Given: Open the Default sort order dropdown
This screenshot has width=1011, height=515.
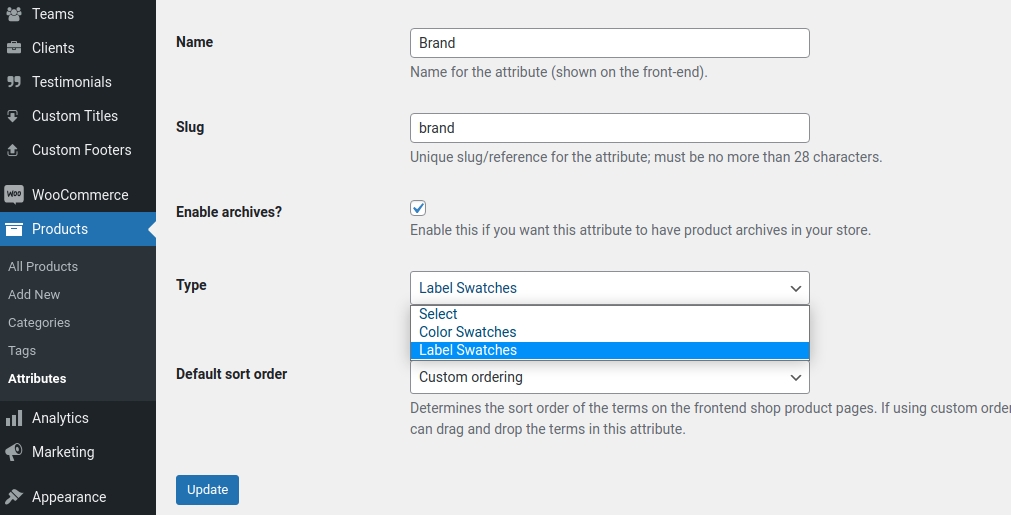Looking at the screenshot, I should (609, 377).
